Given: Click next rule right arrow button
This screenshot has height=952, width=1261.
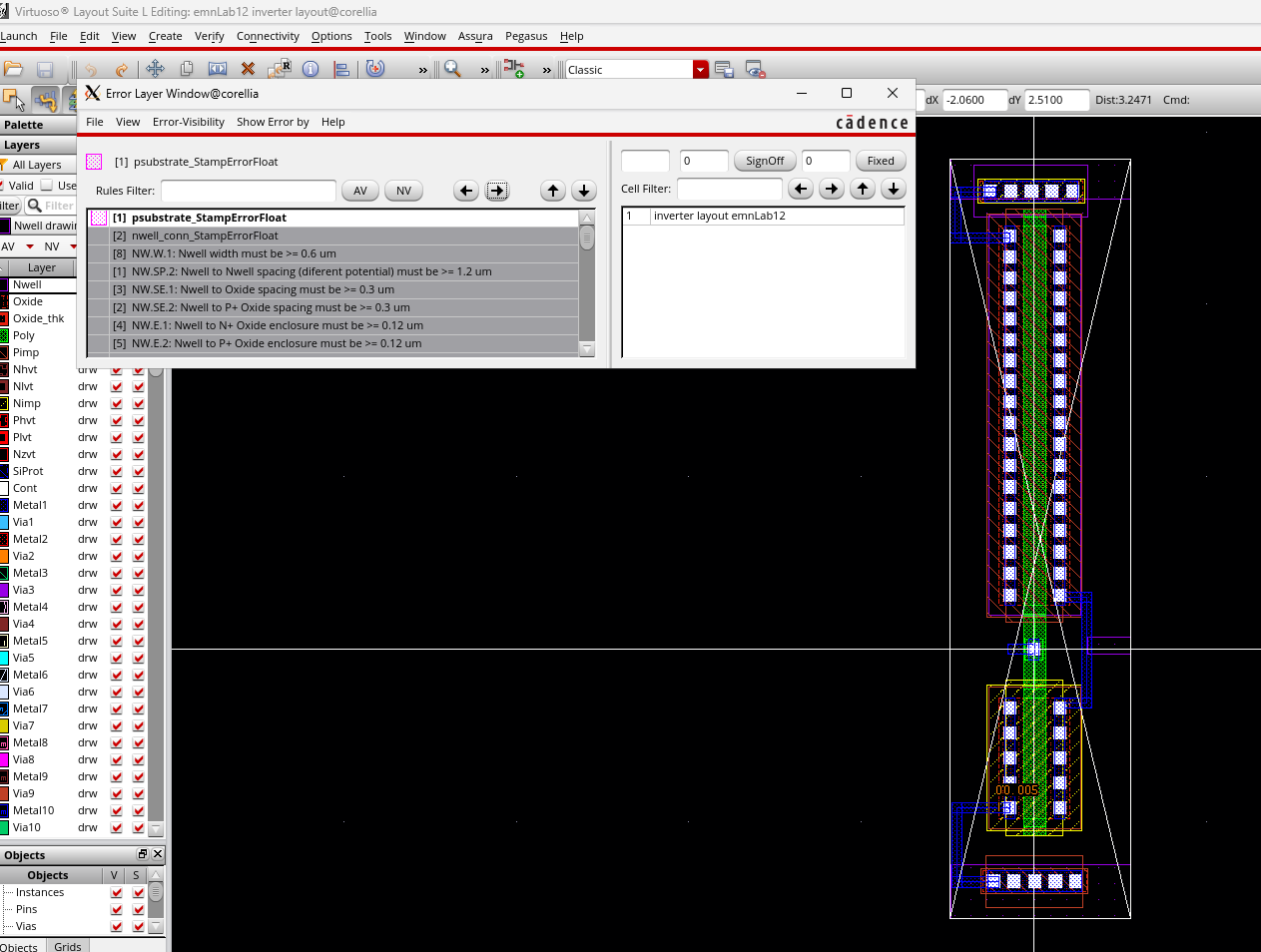Looking at the screenshot, I should (497, 191).
